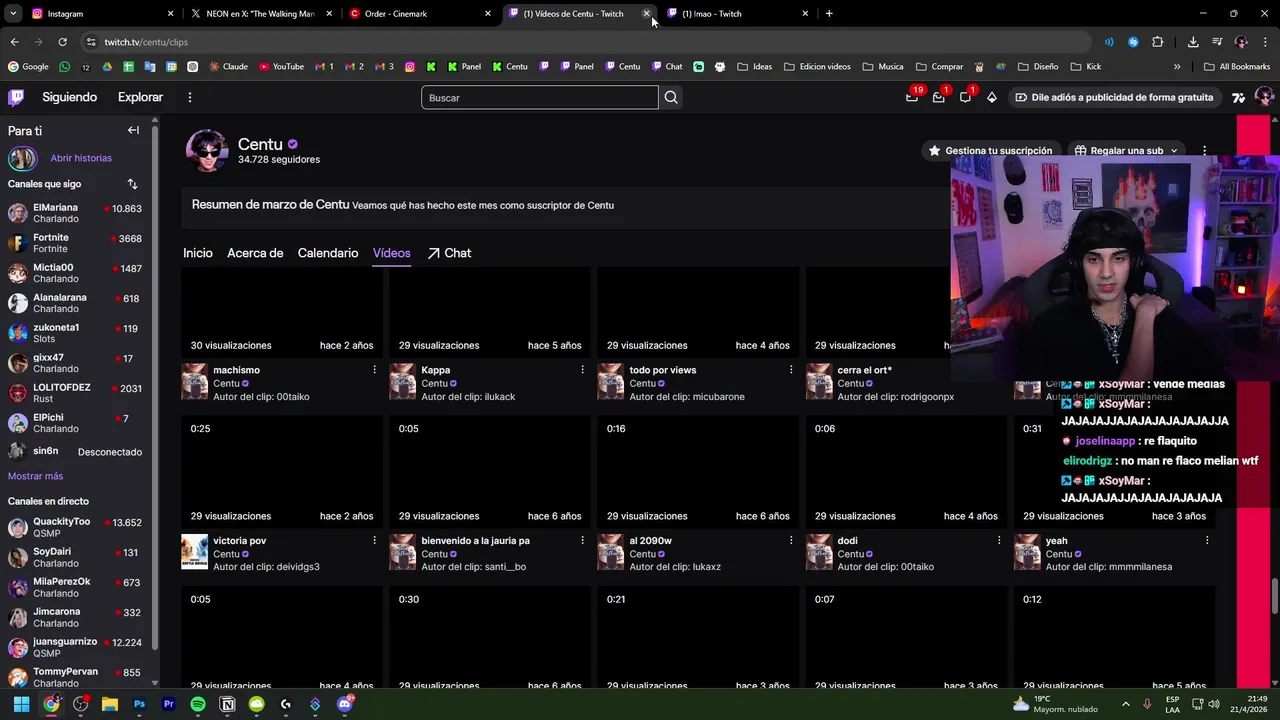1280x720 pixels.
Task: Click the search magnifier button
Action: 671,97
